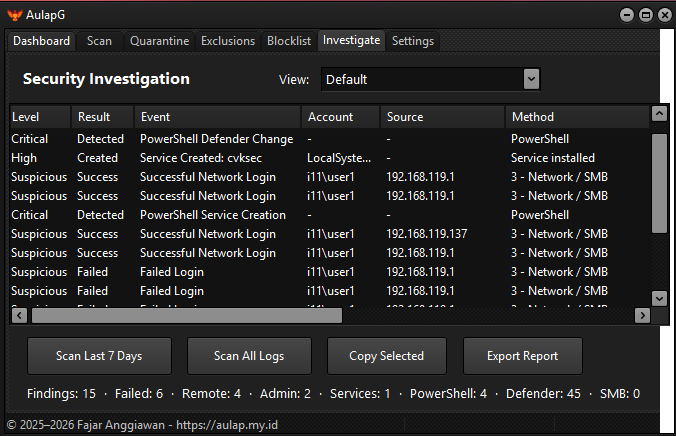
Task: Click the SMB: 0 statistic
Action: pos(620,393)
